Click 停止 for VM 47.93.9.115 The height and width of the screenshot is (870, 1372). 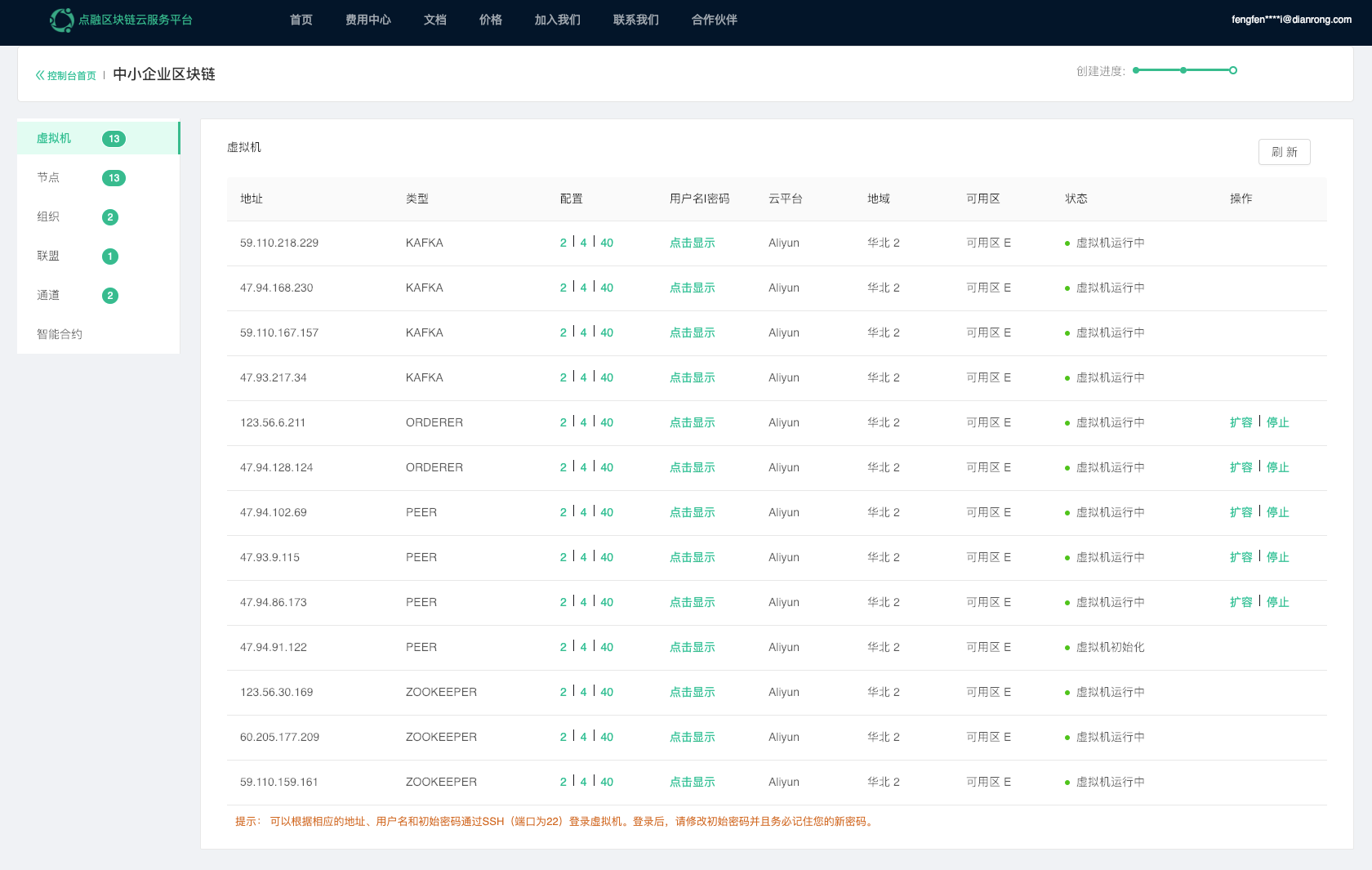[1278, 557]
